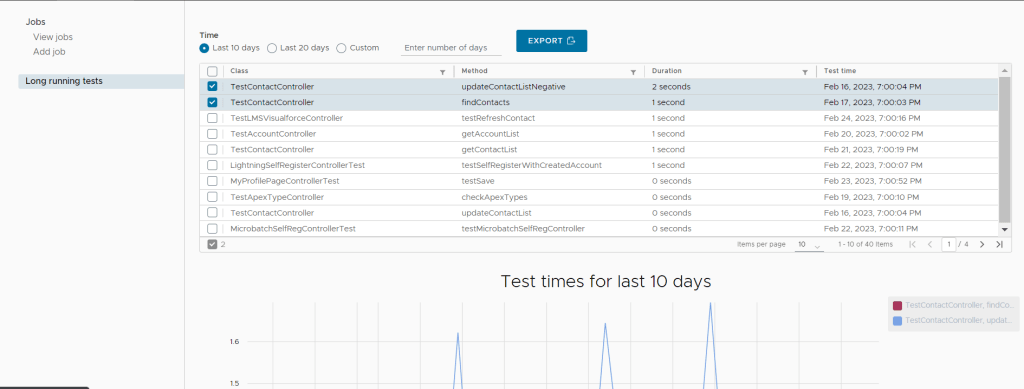Screen dimensions: 1024x389
Task: Click the Test times for last 10 days title
Action: pyautogui.click(x=605, y=281)
